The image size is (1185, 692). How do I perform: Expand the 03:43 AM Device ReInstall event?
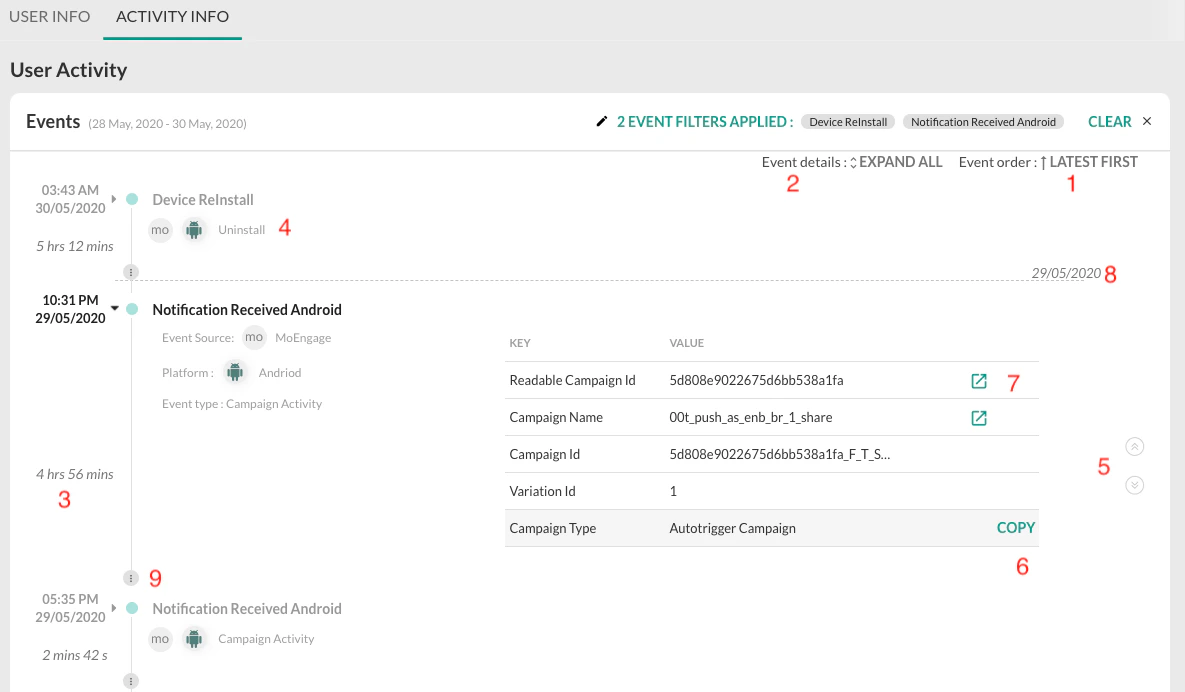[x=114, y=199]
